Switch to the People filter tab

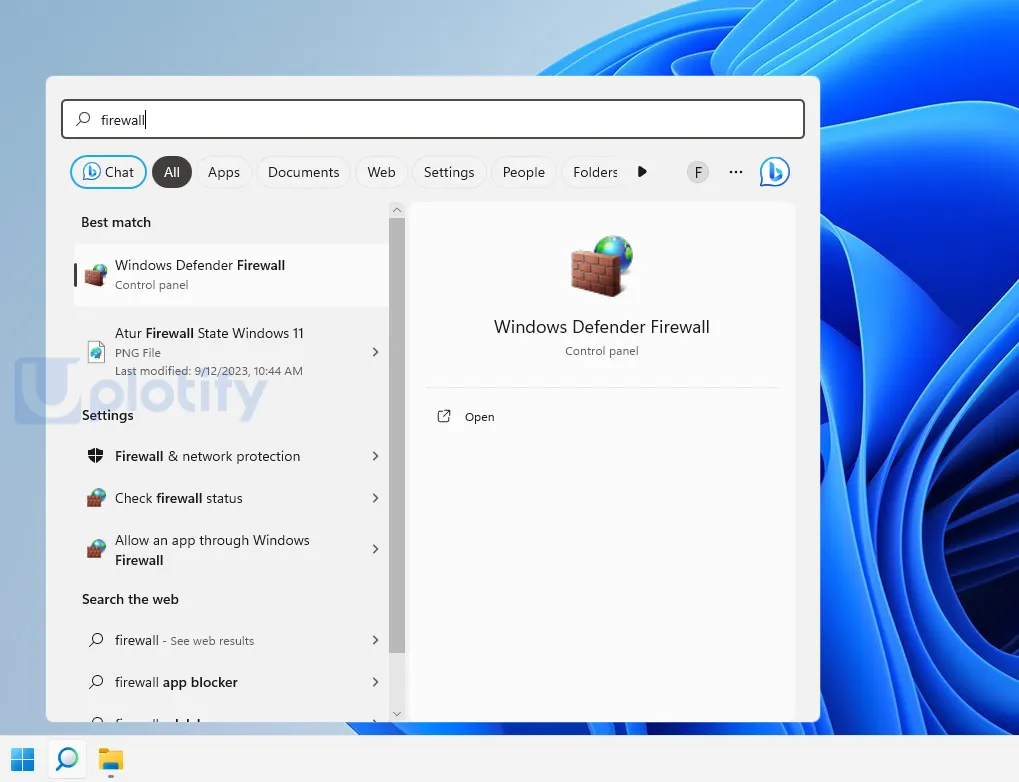pos(524,172)
